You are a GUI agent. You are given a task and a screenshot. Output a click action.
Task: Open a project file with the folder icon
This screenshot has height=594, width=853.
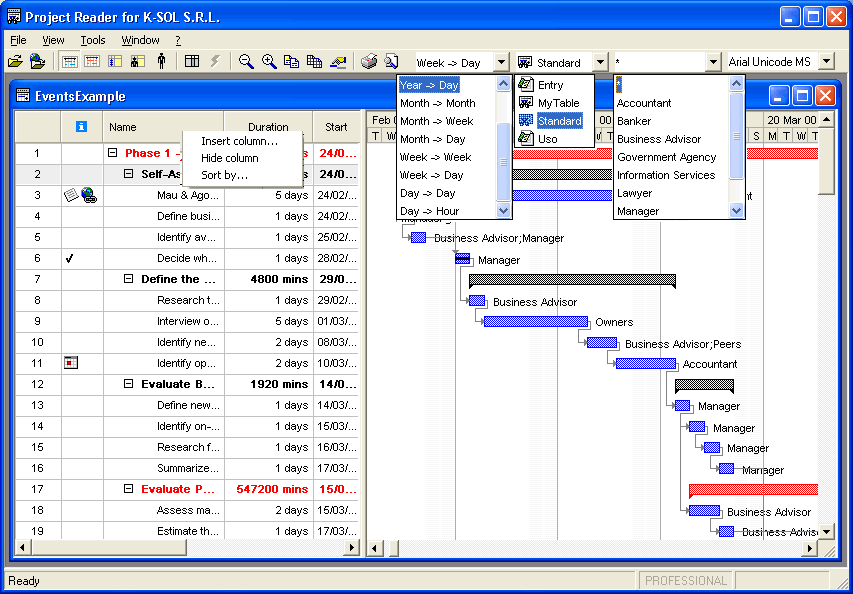pyautogui.click(x=15, y=62)
